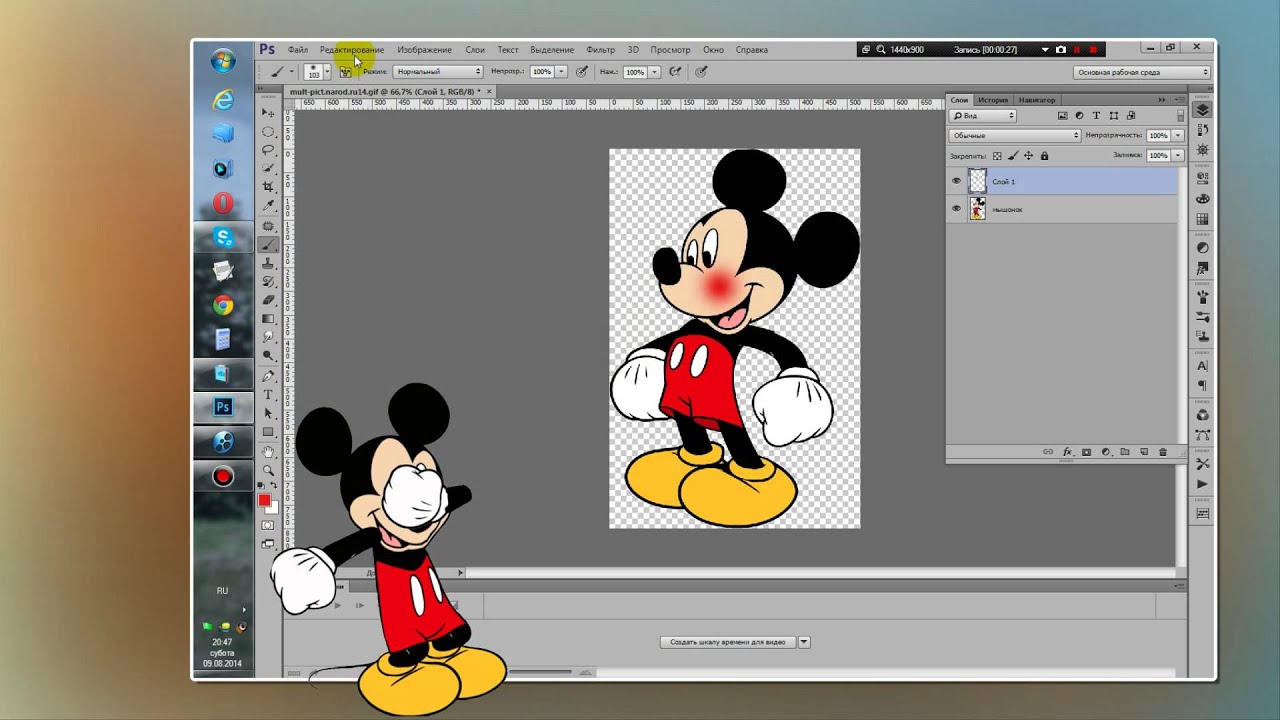
Task: Open the Непрозр. opacity dropdown arrow
Action: point(561,72)
